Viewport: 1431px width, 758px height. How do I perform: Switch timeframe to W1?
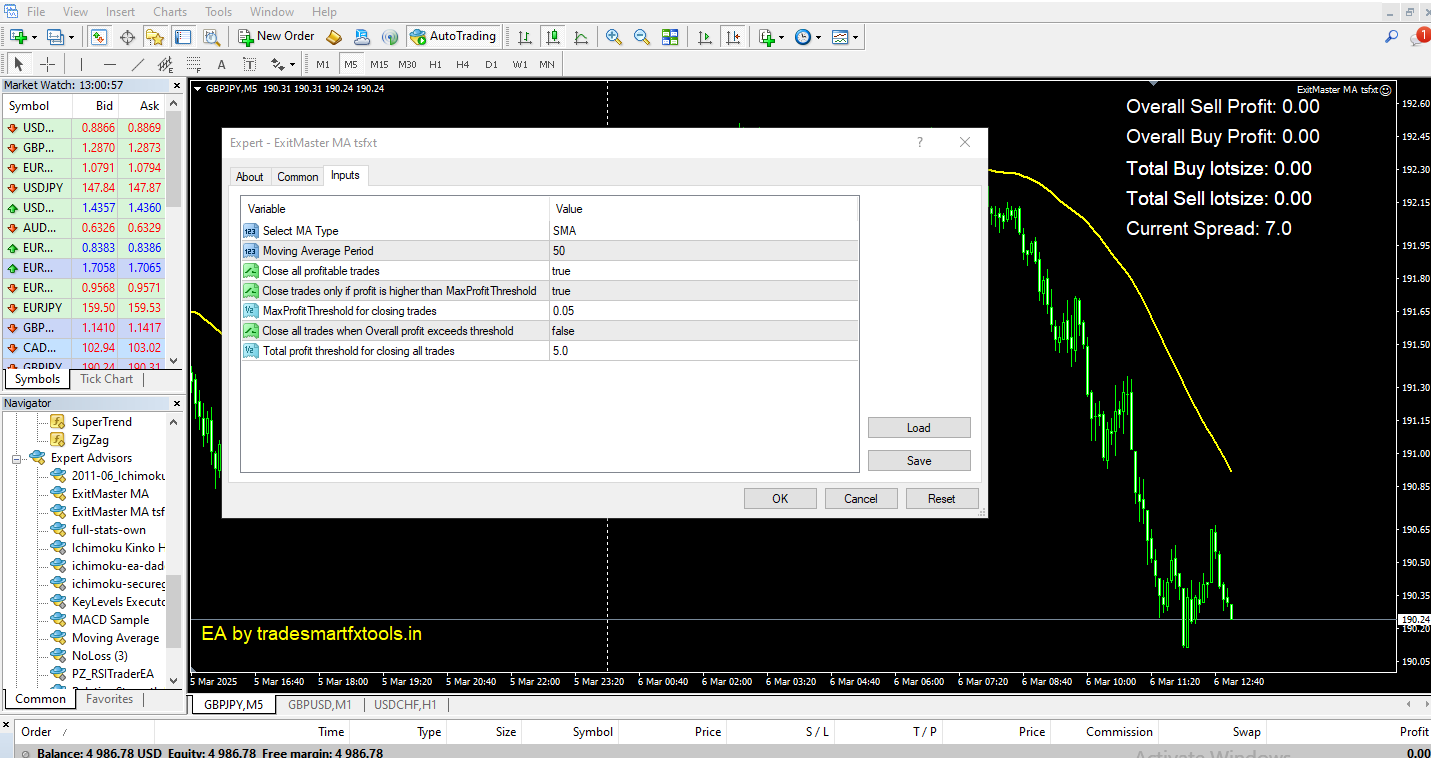520,64
